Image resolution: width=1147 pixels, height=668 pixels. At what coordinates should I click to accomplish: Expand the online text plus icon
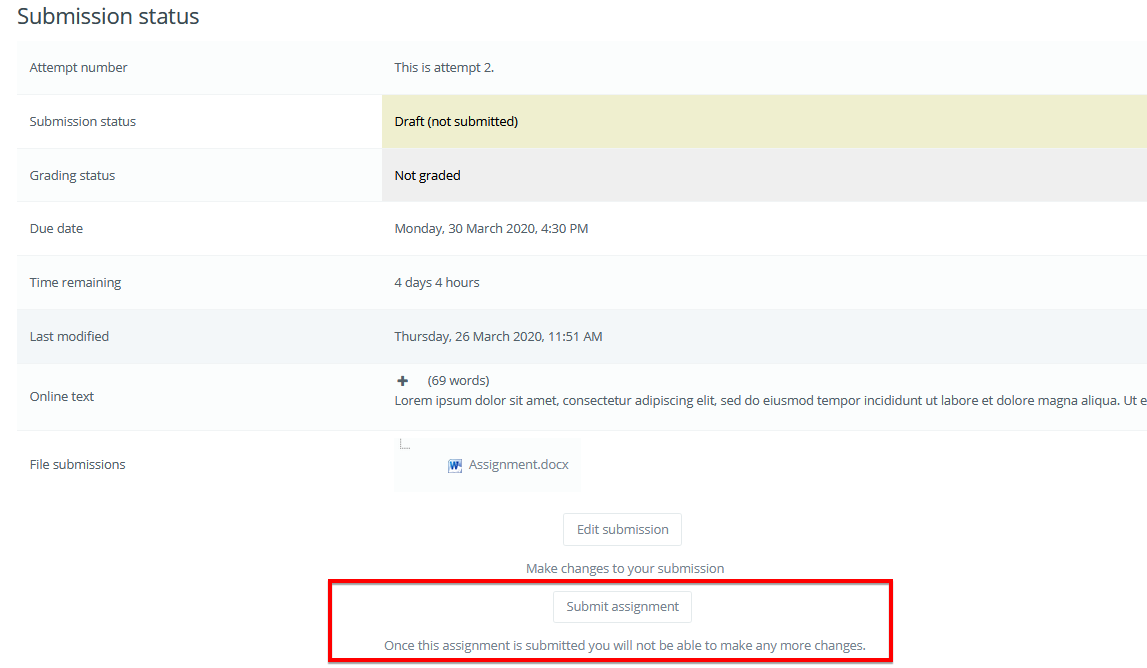(403, 381)
